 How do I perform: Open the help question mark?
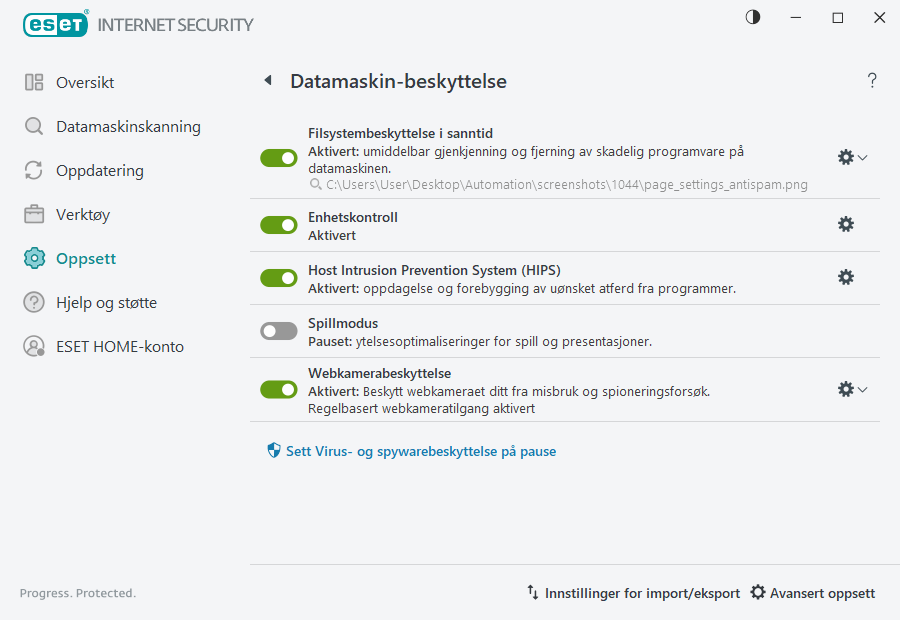click(x=871, y=80)
